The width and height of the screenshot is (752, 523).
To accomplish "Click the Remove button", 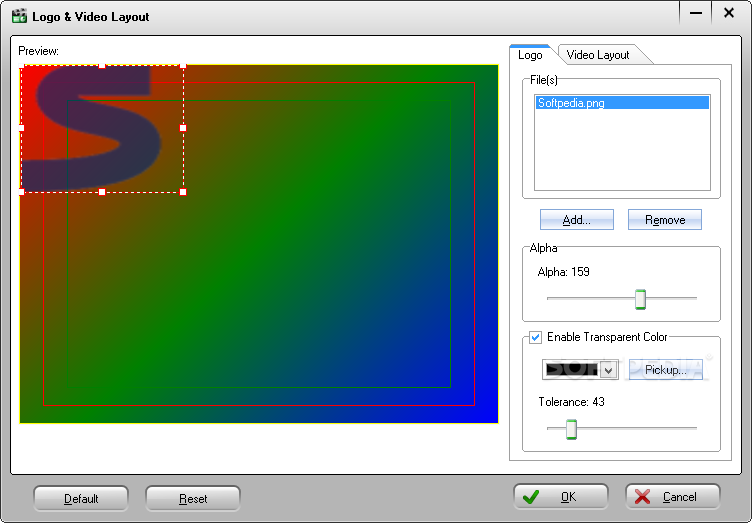I will 665,220.
